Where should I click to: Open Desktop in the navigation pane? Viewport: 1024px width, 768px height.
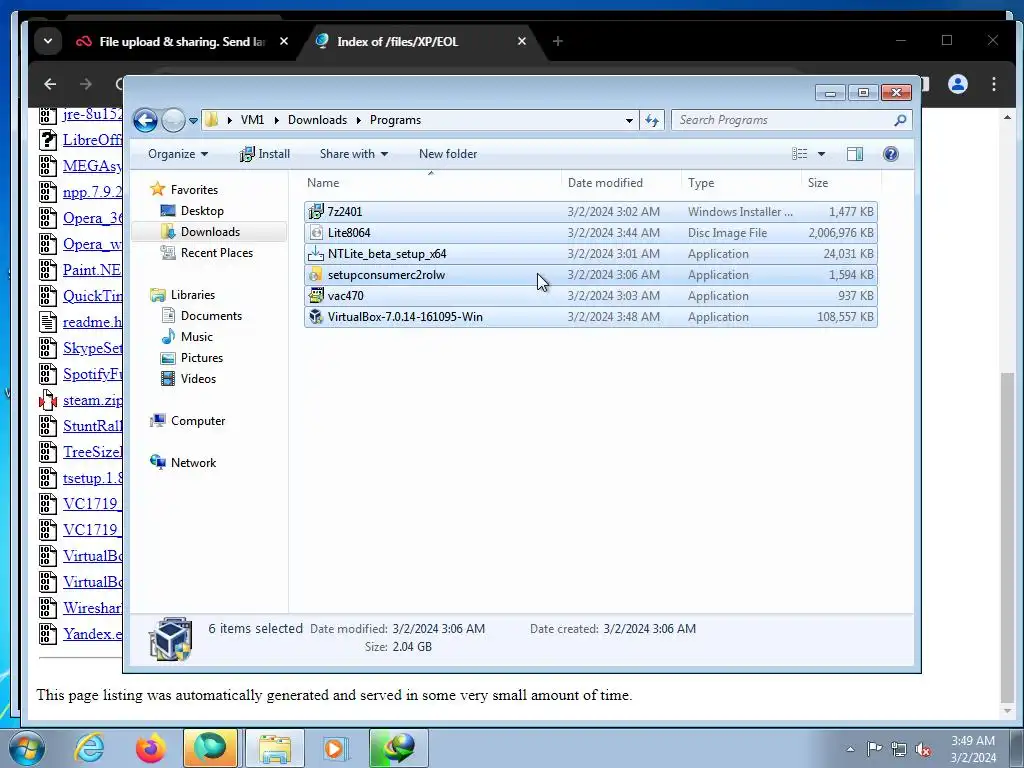click(202, 211)
